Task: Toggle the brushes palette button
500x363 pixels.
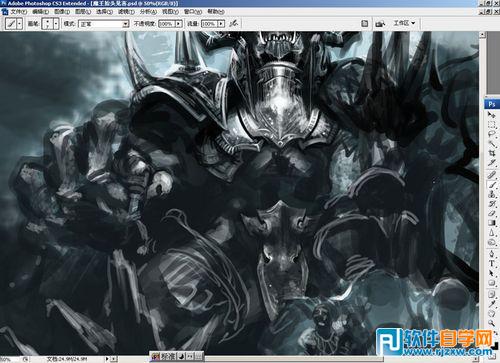Action: click(365, 24)
